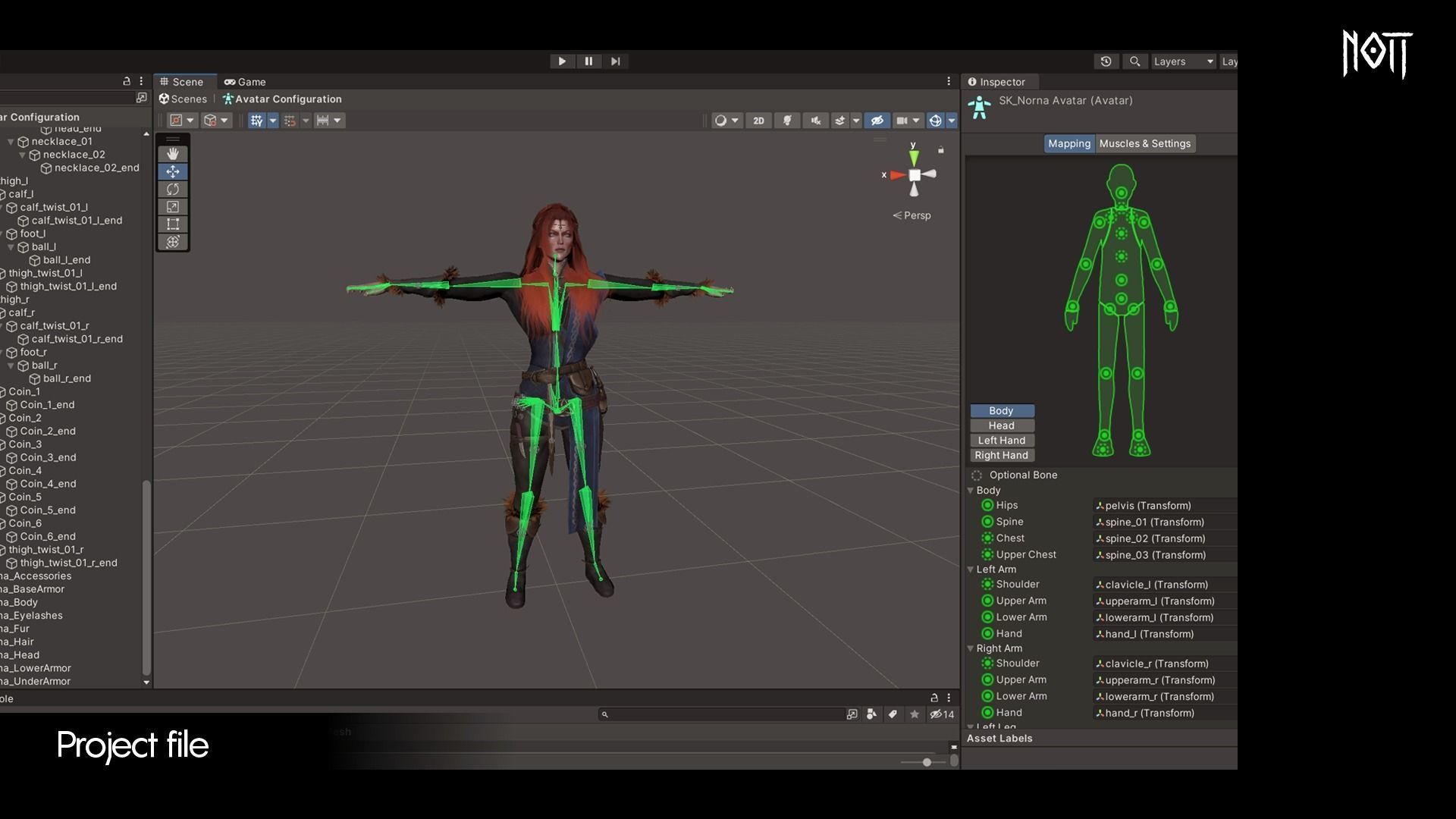Collapse the Right Arm bone section
This screenshot has width=1456, height=819.
click(971, 648)
